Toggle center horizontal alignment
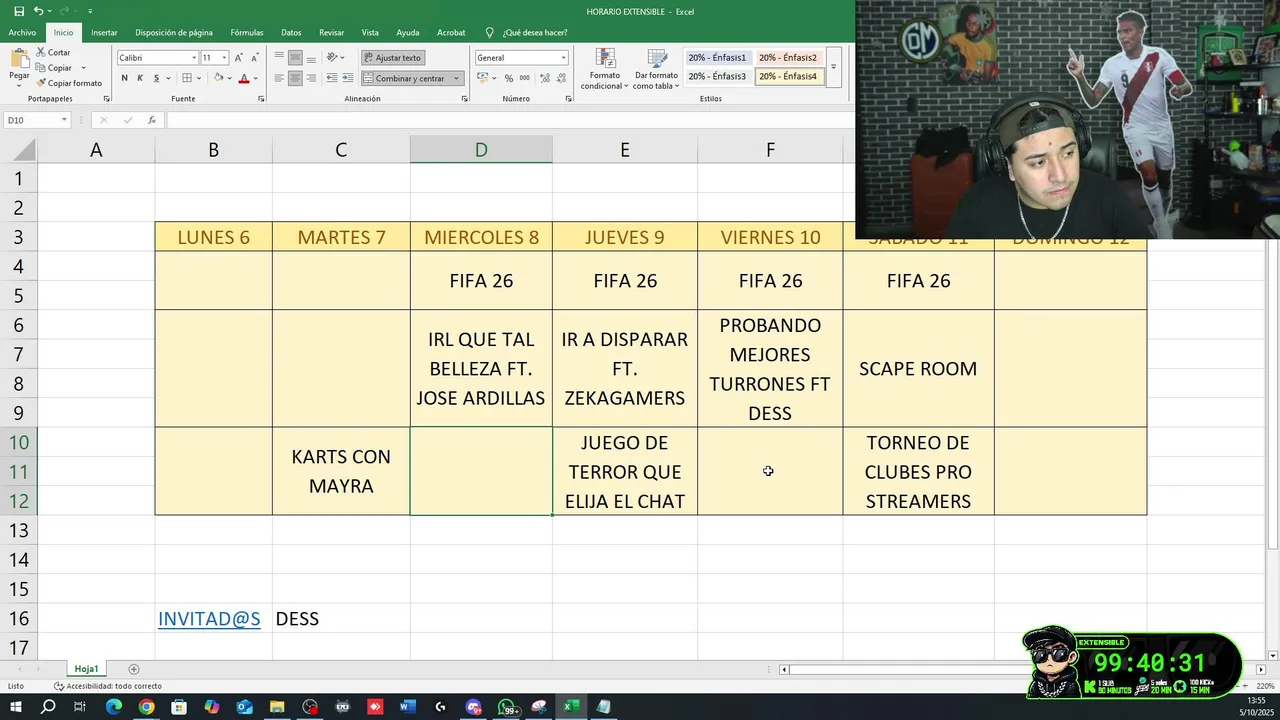This screenshot has height=720, width=1280. point(295,78)
